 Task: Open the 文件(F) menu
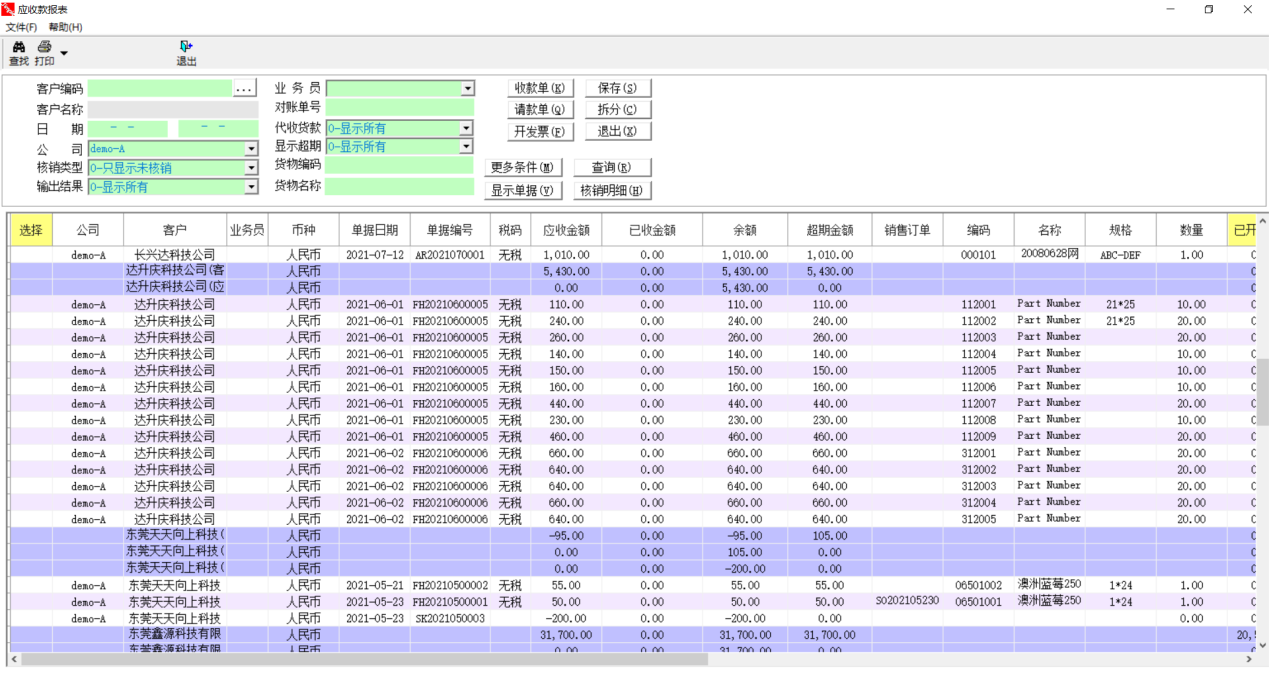(x=21, y=27)
